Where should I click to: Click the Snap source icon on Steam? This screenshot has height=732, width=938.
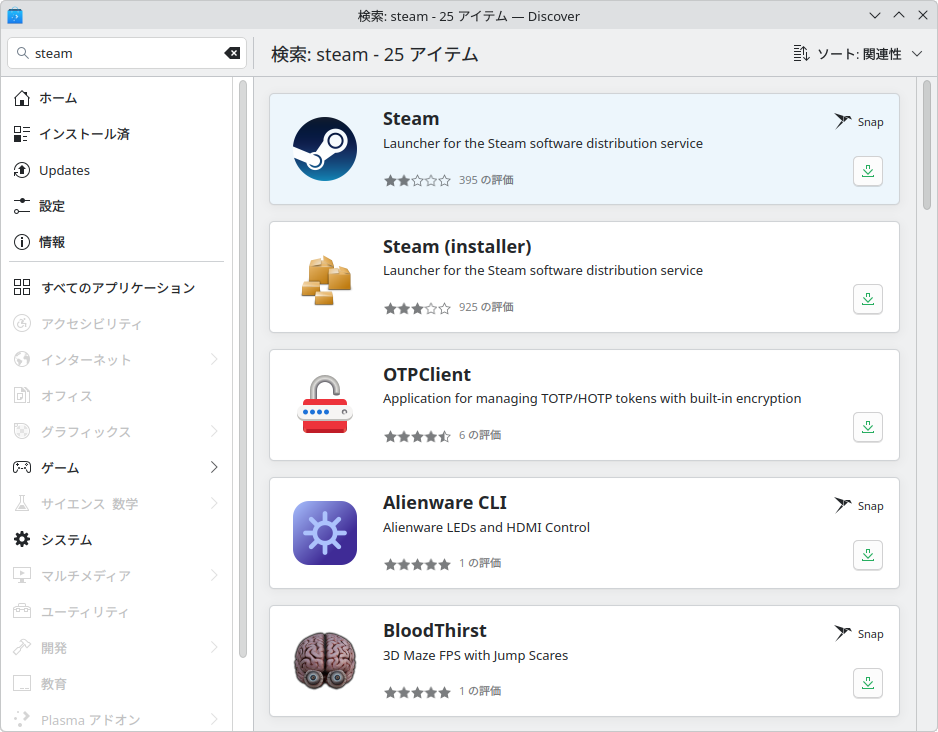tap(843, 121)
